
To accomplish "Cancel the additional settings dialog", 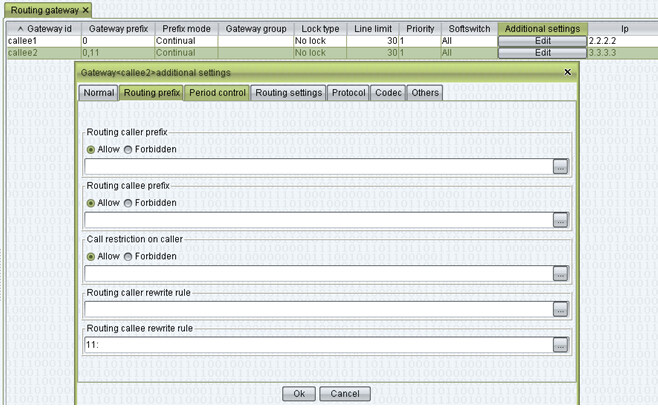I will (x=345, y=394).
